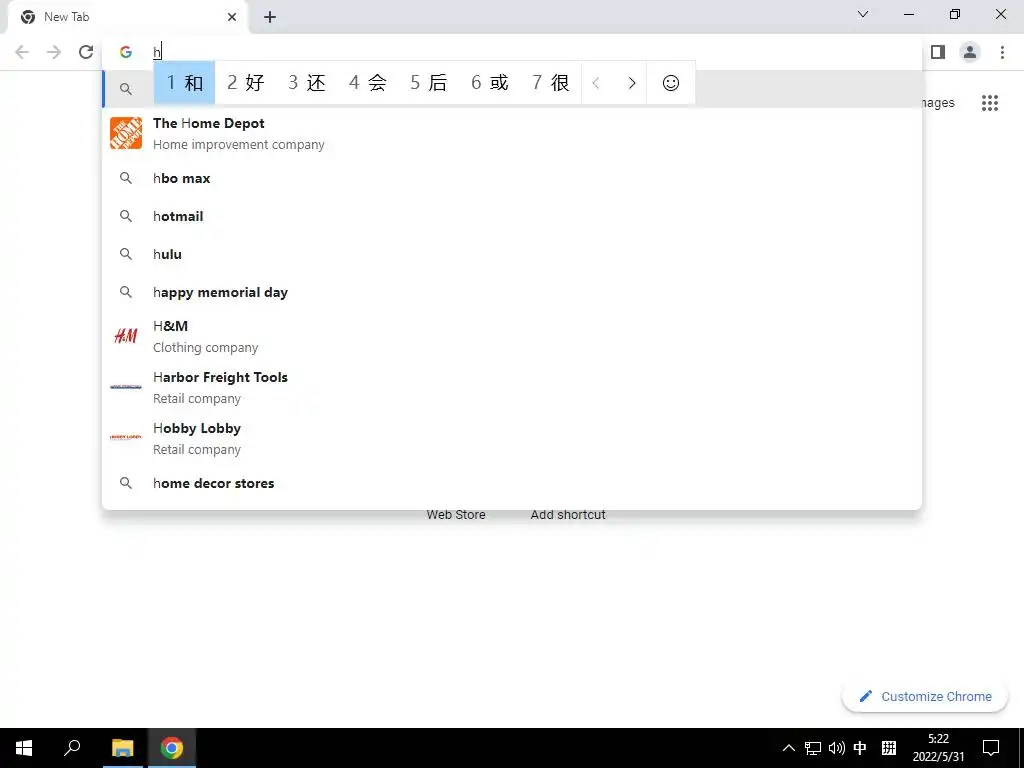Select IME candidate 7 很
The height and width of the screenshot is (768, 1024).
click(x=550, y=83)
